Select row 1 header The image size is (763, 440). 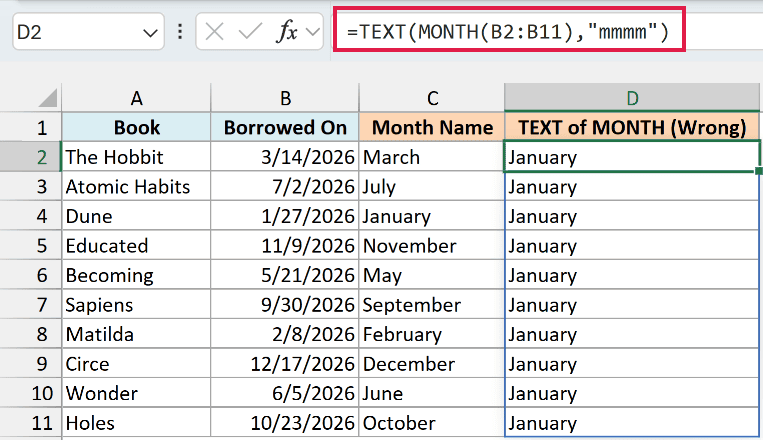(x=31, y=128)
